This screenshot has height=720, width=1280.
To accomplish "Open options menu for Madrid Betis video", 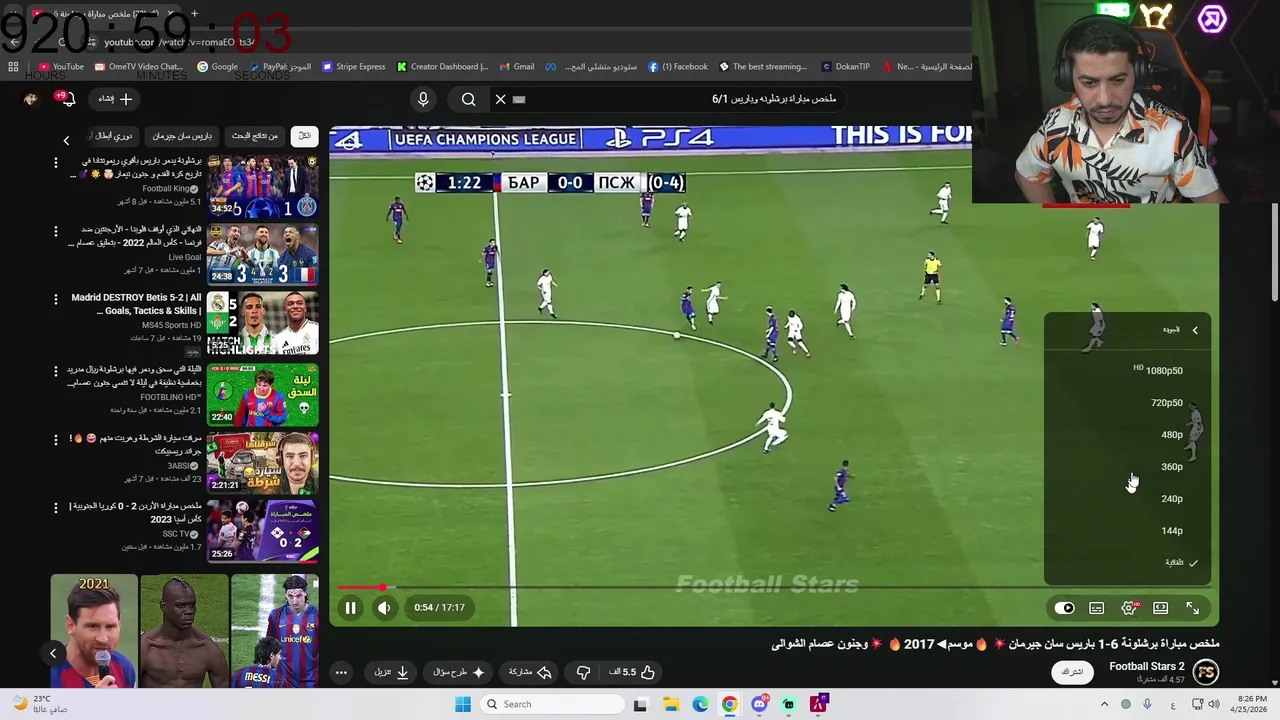I will tap(56, 298).
